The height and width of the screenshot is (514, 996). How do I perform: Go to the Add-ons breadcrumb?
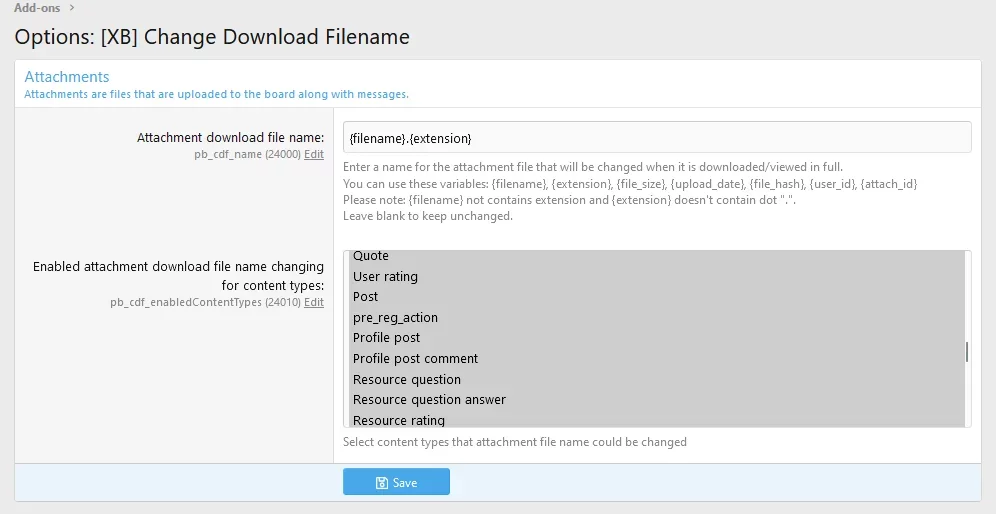pos(37,8)
